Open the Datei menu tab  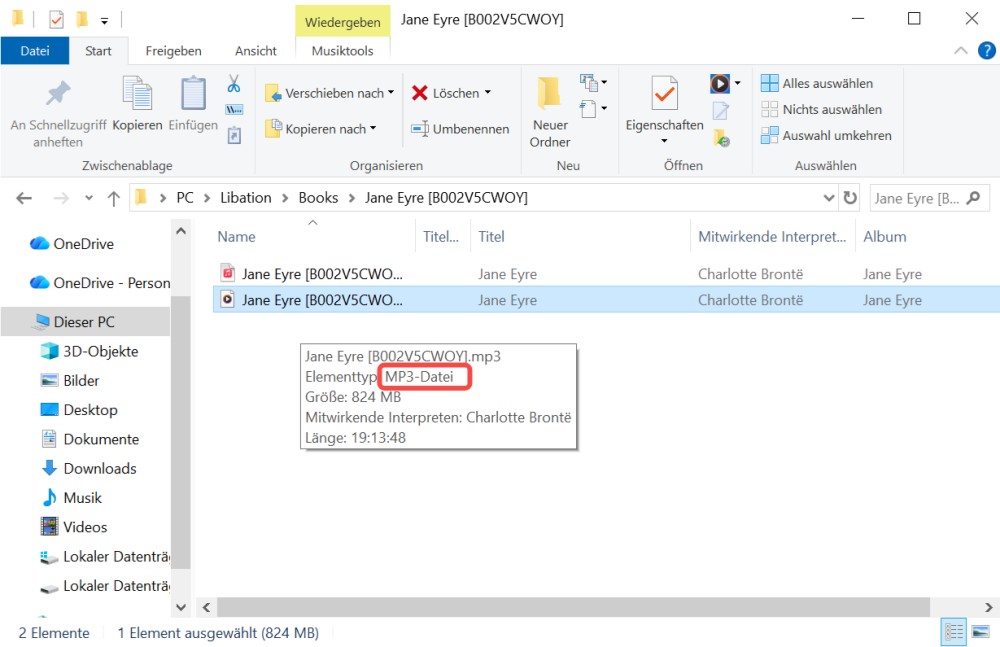tap(34, 51)
